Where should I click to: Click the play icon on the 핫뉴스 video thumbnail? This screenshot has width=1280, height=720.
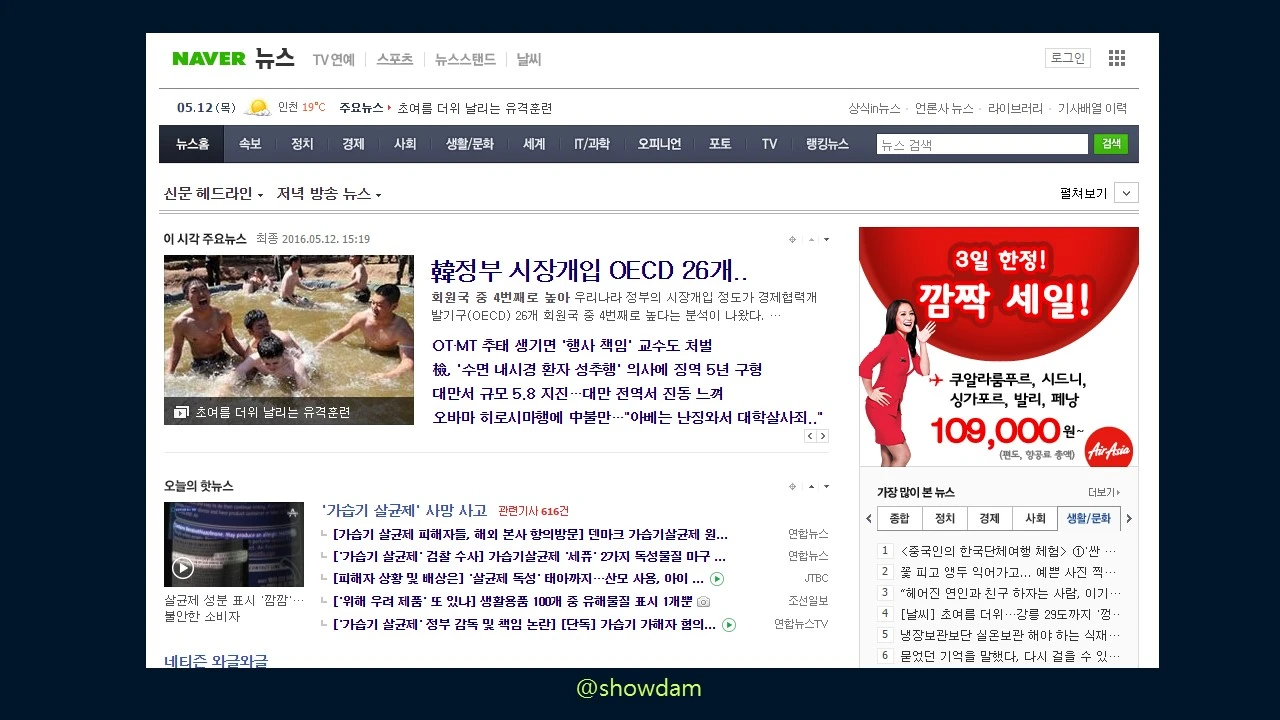[x=183, y=567]
